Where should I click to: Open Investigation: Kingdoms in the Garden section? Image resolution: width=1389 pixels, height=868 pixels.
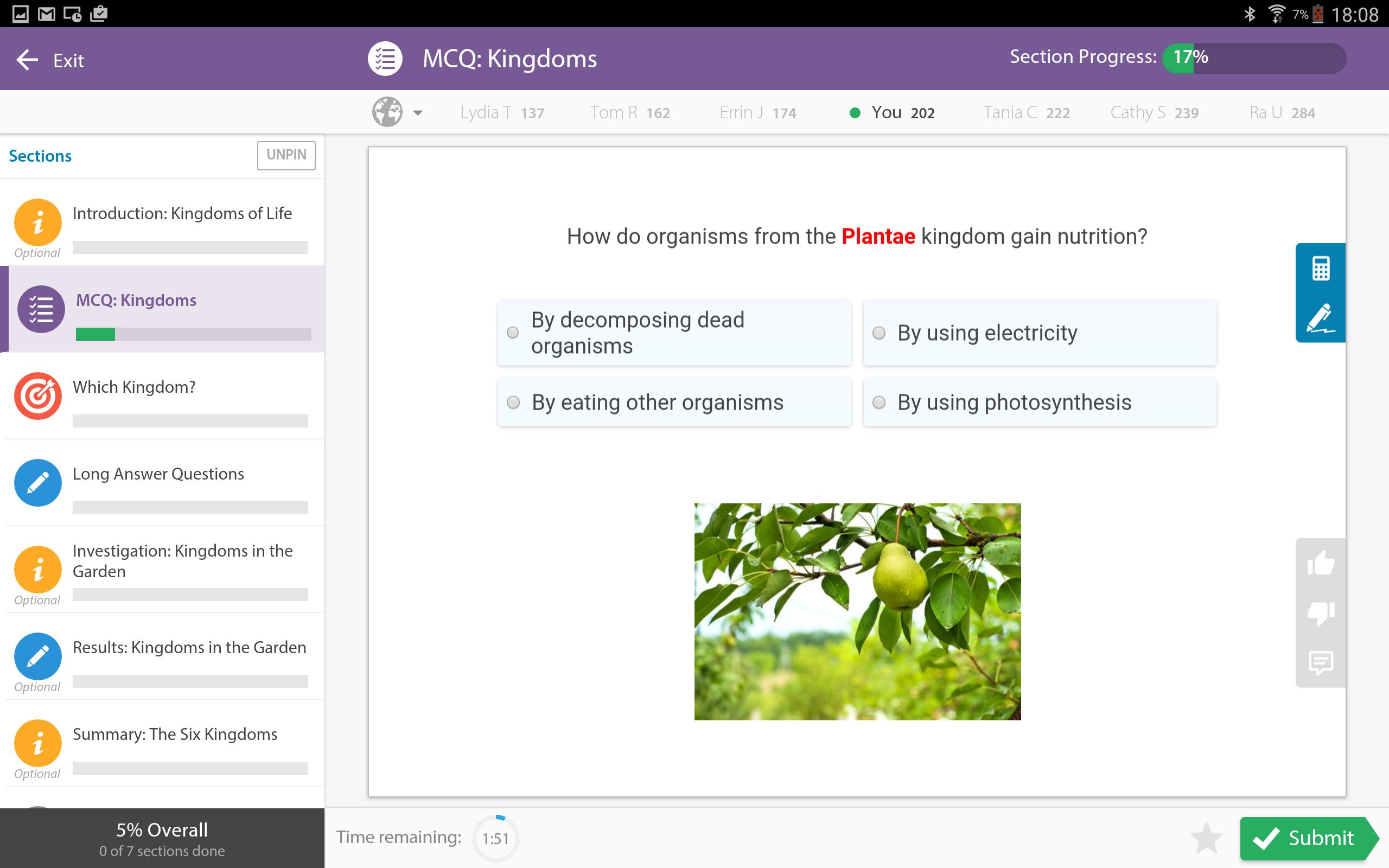tap(162, 569)
